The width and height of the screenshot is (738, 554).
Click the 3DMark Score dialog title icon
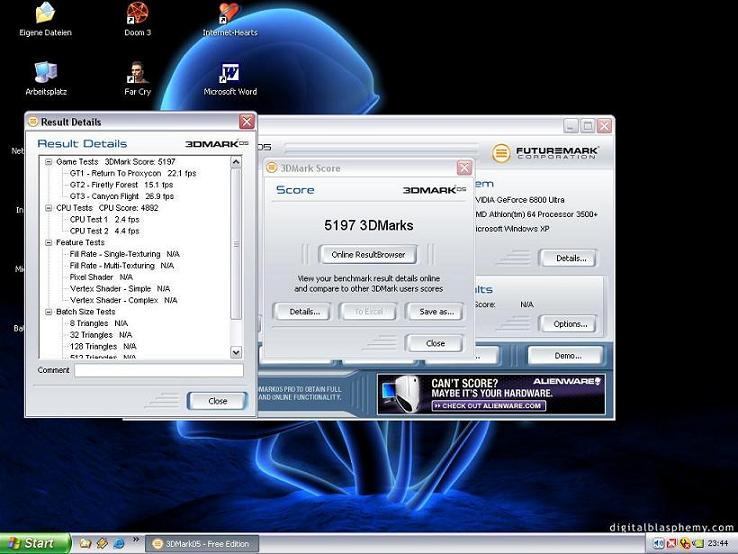[272, 168]
